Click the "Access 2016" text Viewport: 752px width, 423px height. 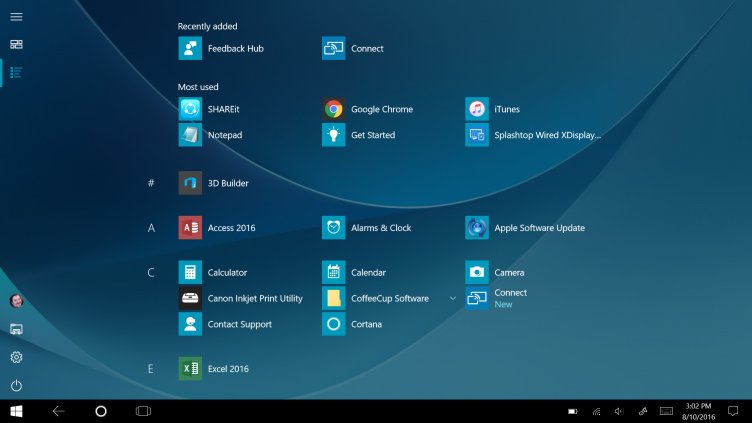[232, 228]
